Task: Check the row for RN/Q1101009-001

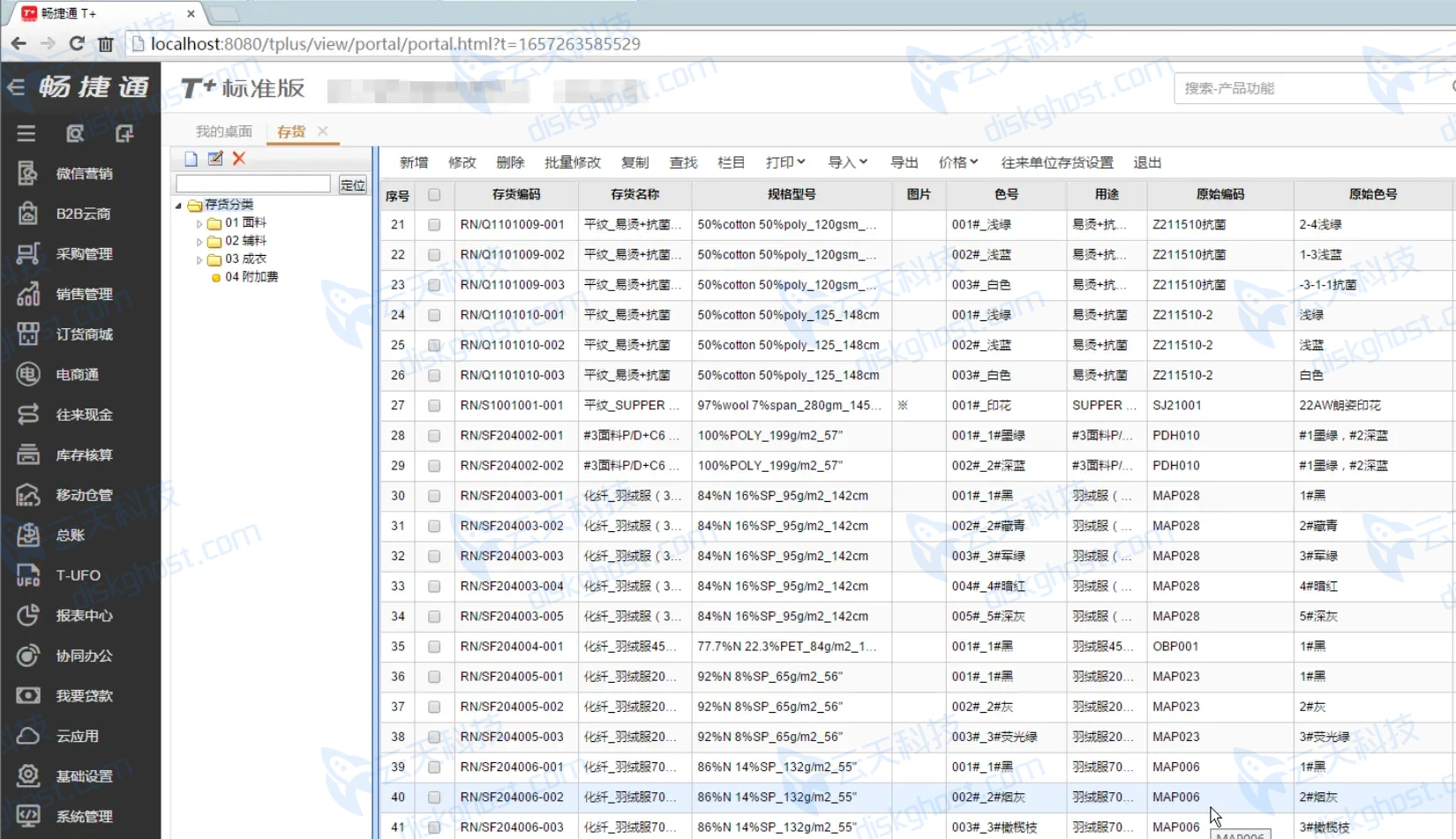Action: [434, 225]
